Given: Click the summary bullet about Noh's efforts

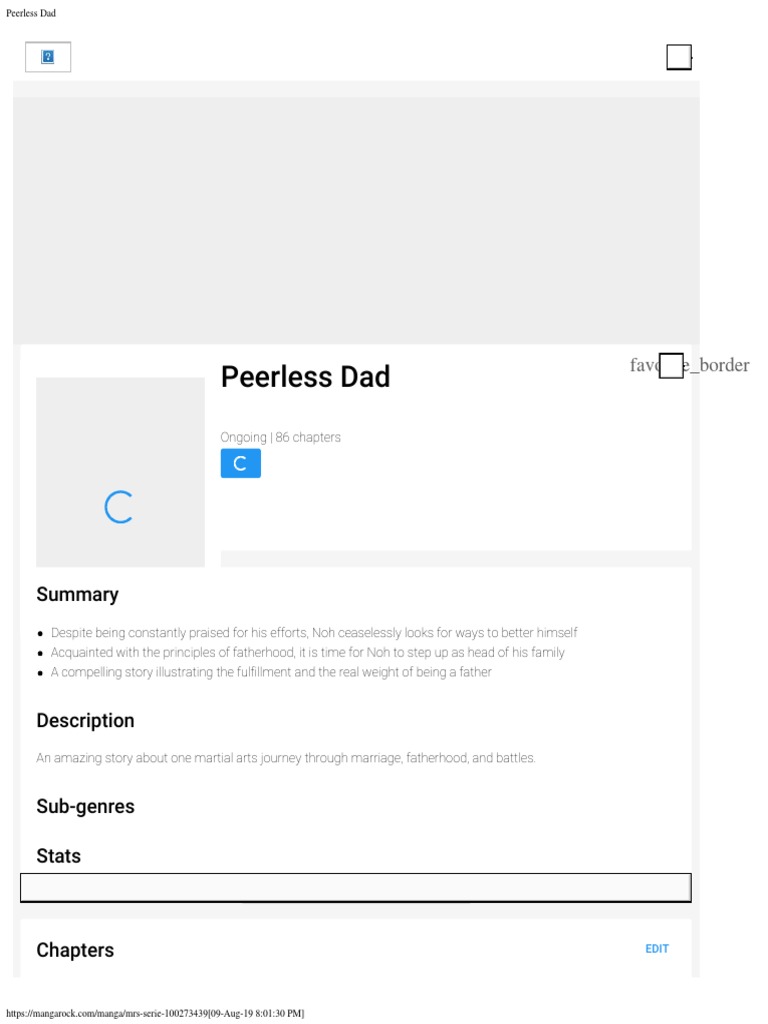Looking at the screenshot, I should (x=314, y=633).
